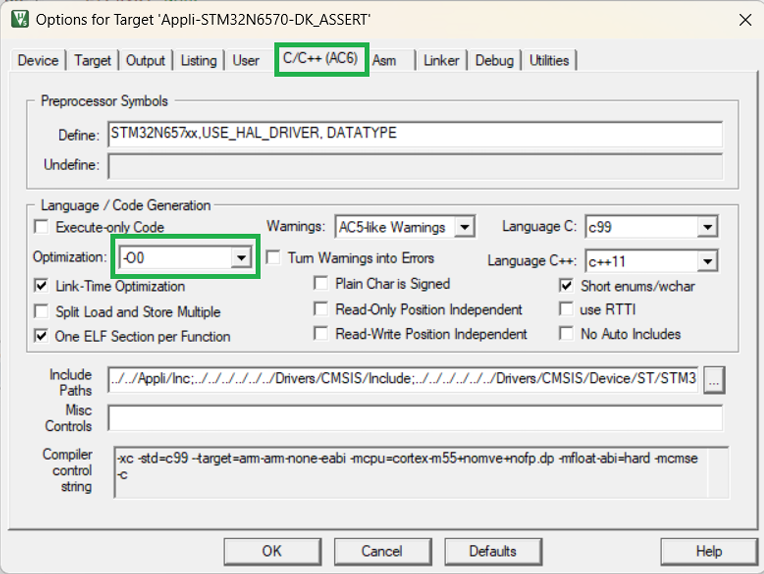Click the Undefine input field

[415, 166]
